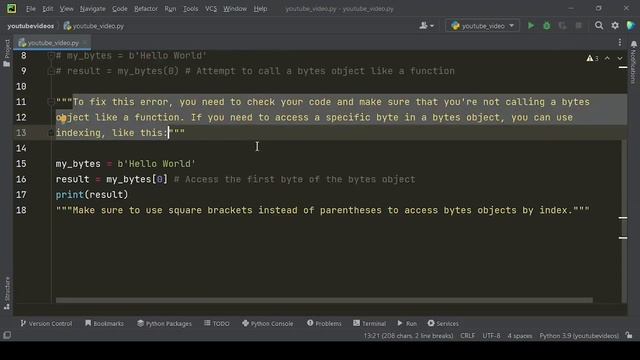Open the Project tool window sidebar
The image size is (640, 360).
tap(7, 53)
